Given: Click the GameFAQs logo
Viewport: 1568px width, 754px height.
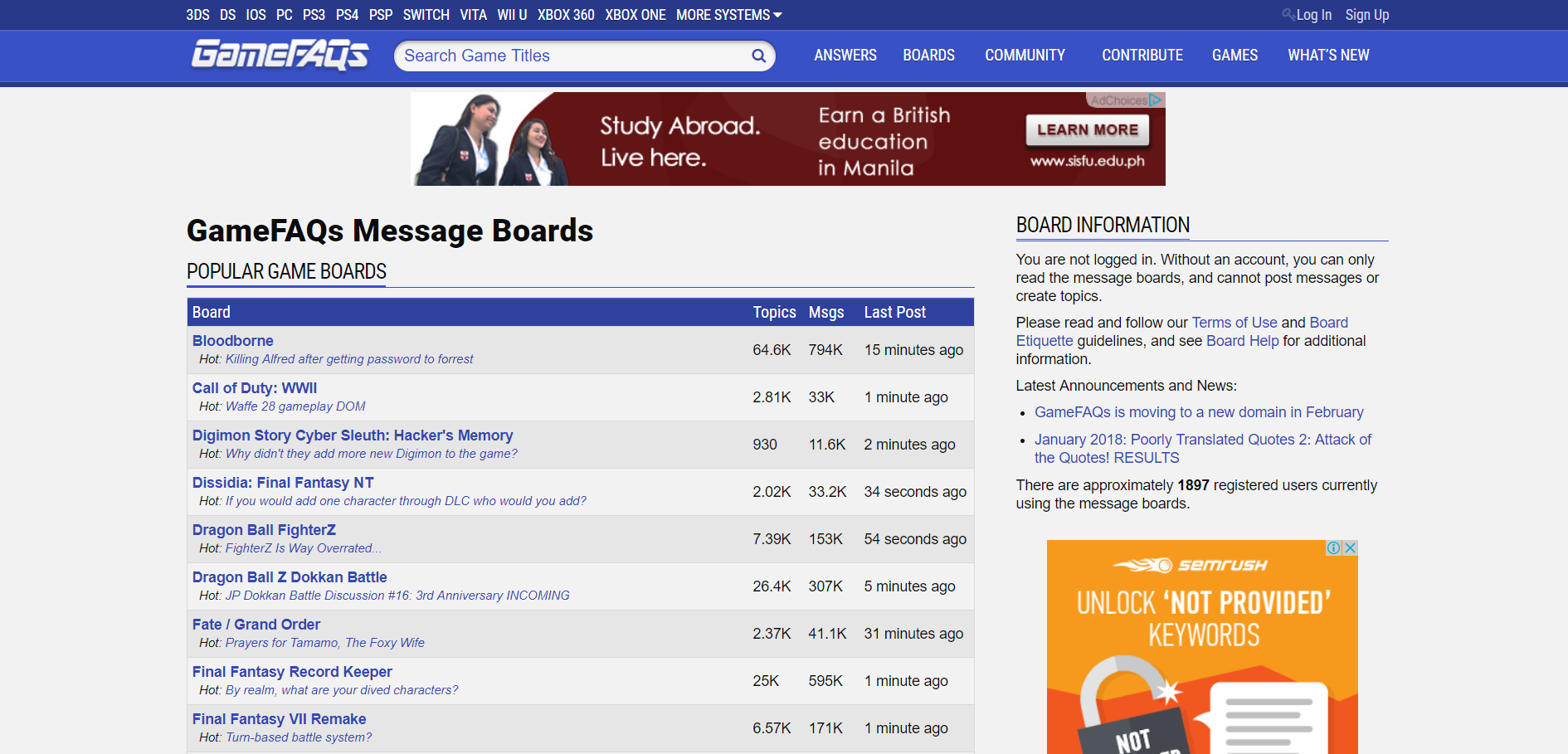Looking at the screenshot, I should [x=280, y=55].
